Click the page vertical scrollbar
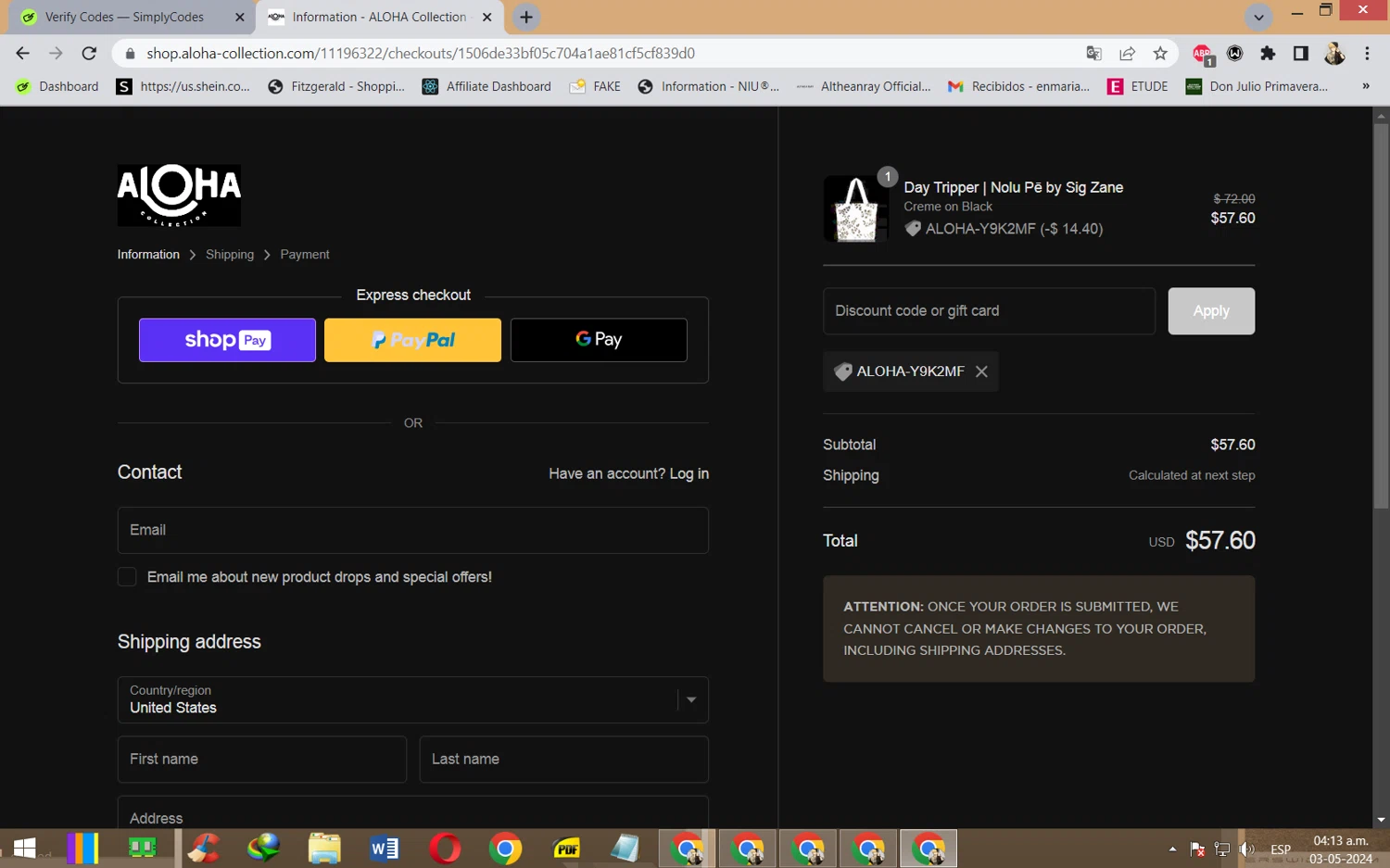This screenshot has width=1390, height=868. pyautogui.click(x=1381, y=316)
